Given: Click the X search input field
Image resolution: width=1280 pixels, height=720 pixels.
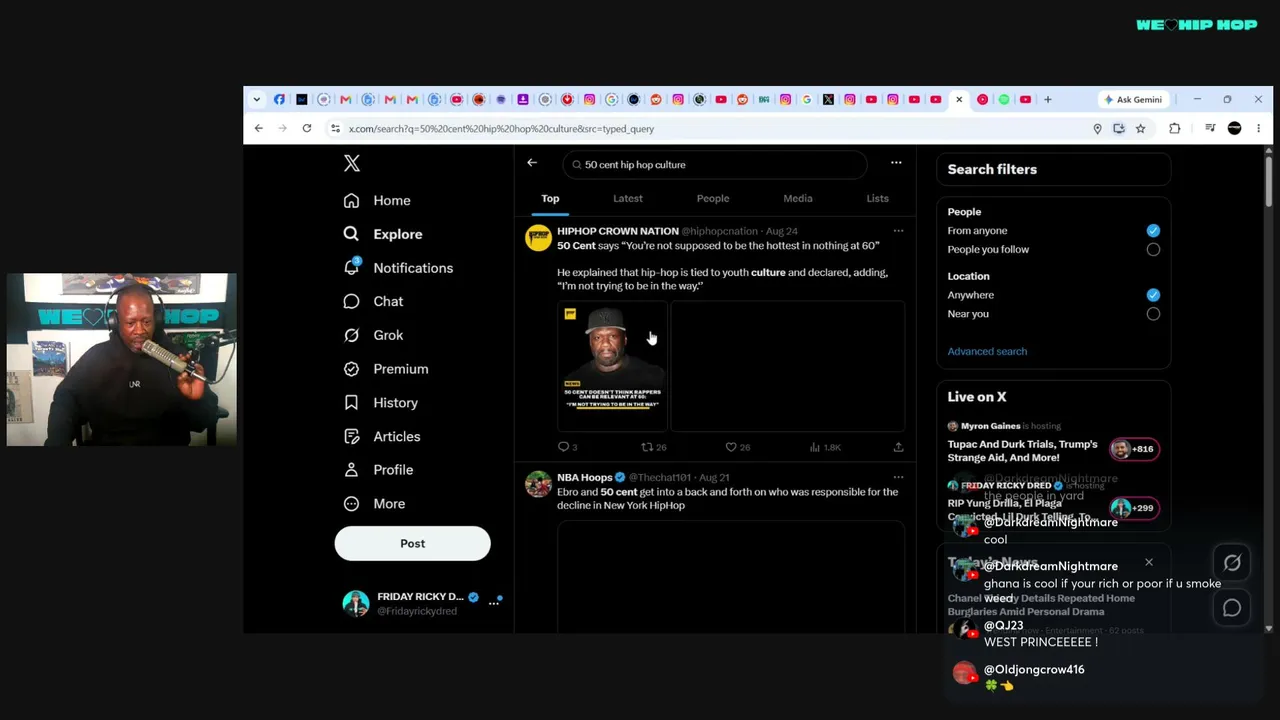Looking at the screenshot, I should [715, 164].
